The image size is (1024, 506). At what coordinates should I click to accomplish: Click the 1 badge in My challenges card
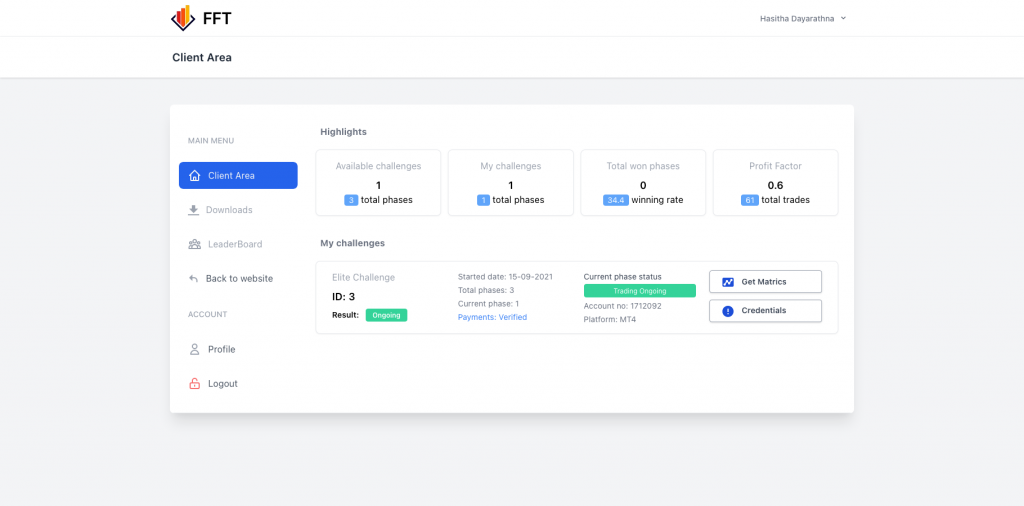tap(483, 200)
